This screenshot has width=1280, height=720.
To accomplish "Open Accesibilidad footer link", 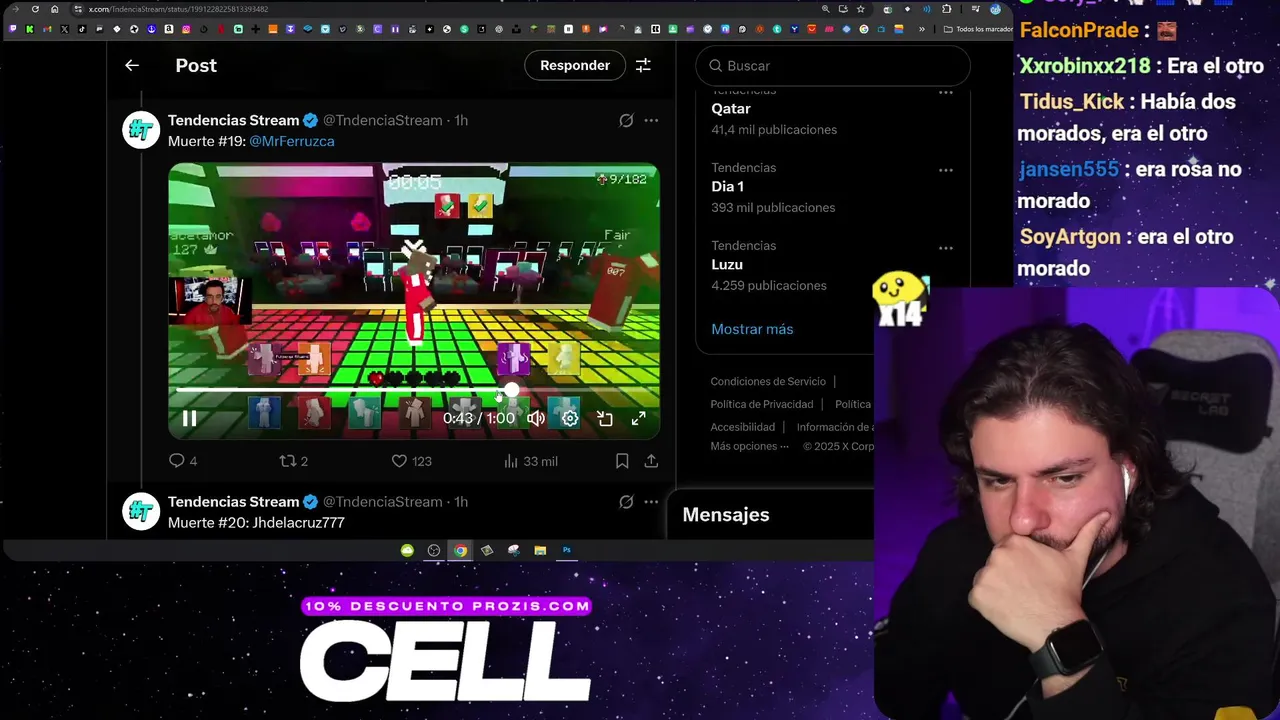I will pos(742,427).
